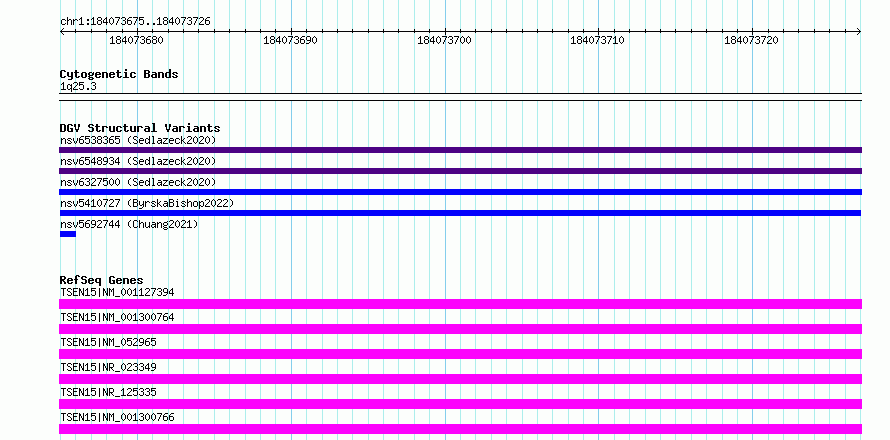Click the purple bar under nsv6538365
890x440 pixels.
460,150
